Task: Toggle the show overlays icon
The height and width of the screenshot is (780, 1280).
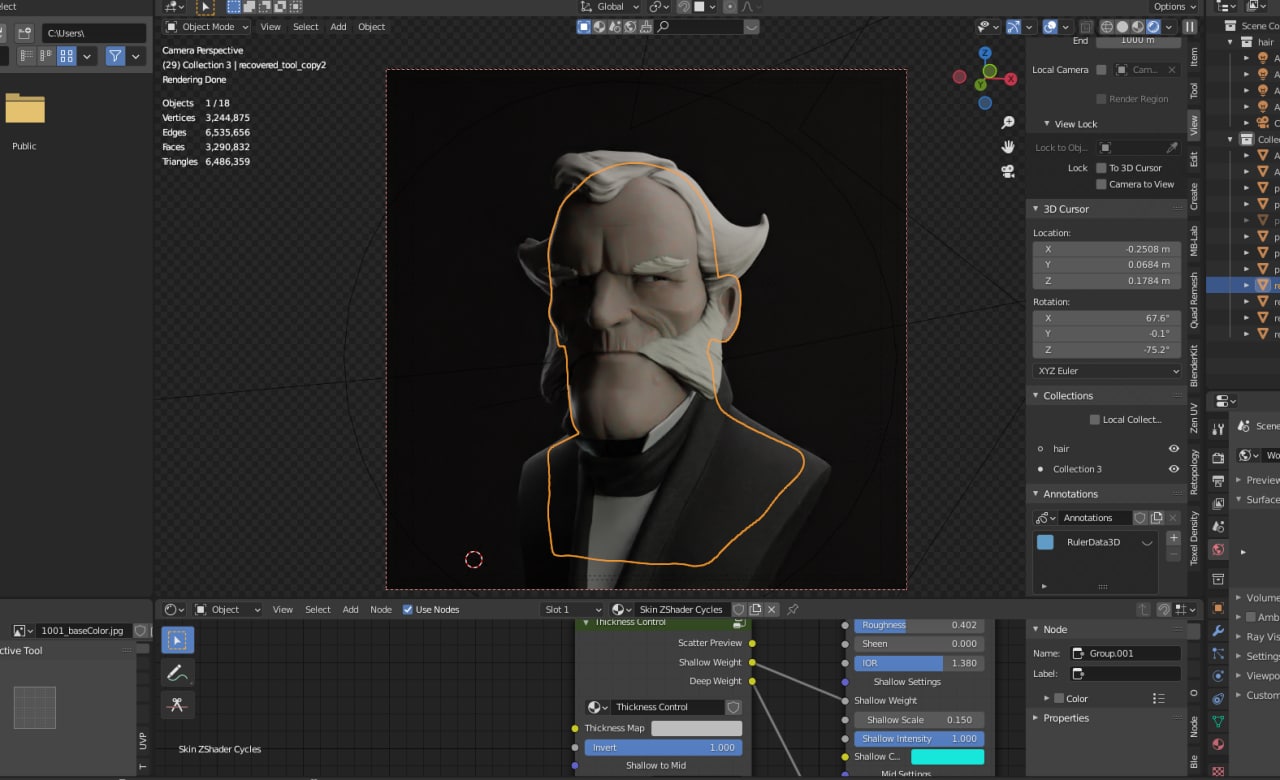Action: (x=1050, y=27)
